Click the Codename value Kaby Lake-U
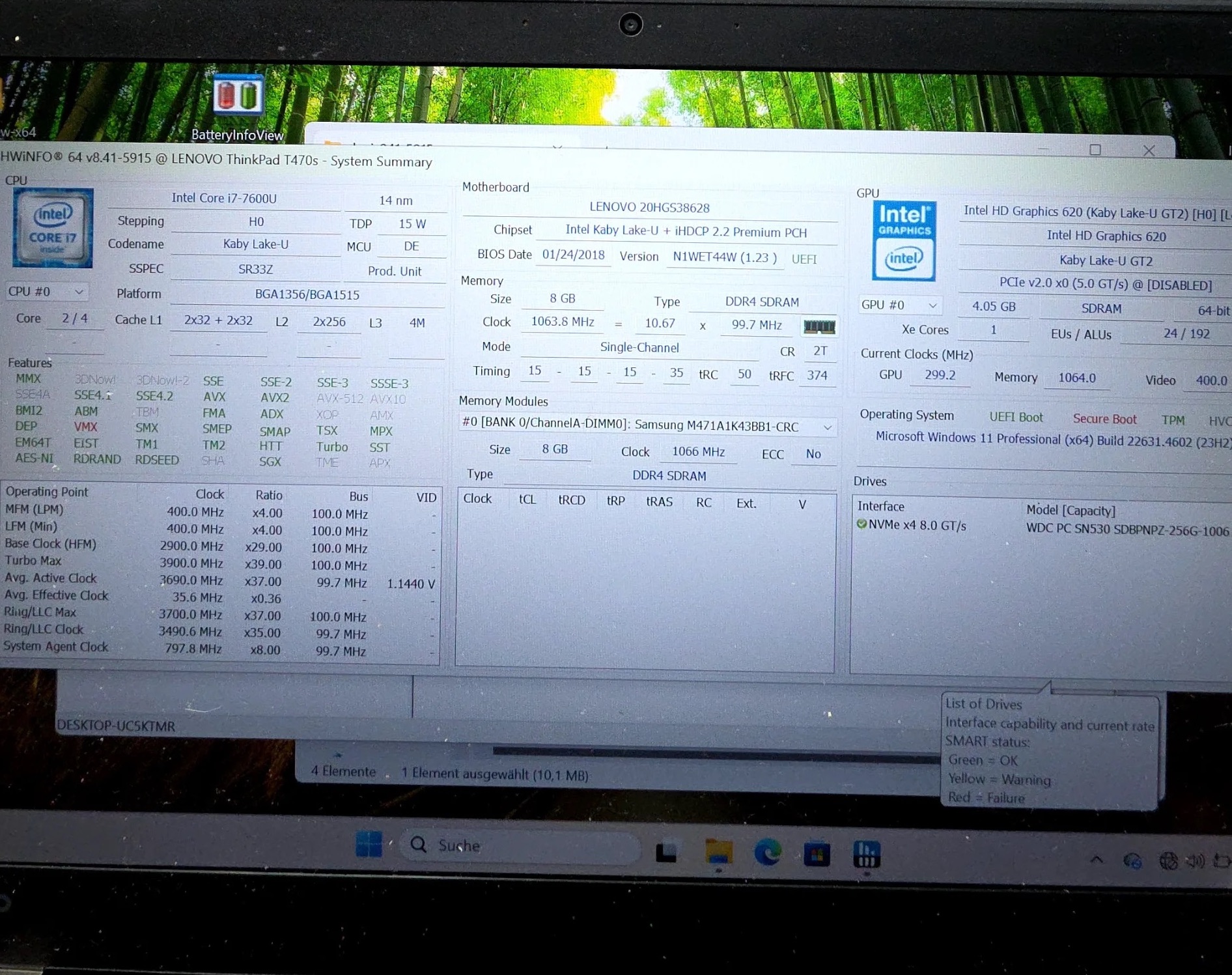The image size is (1232, 975). tap(255, 244)
